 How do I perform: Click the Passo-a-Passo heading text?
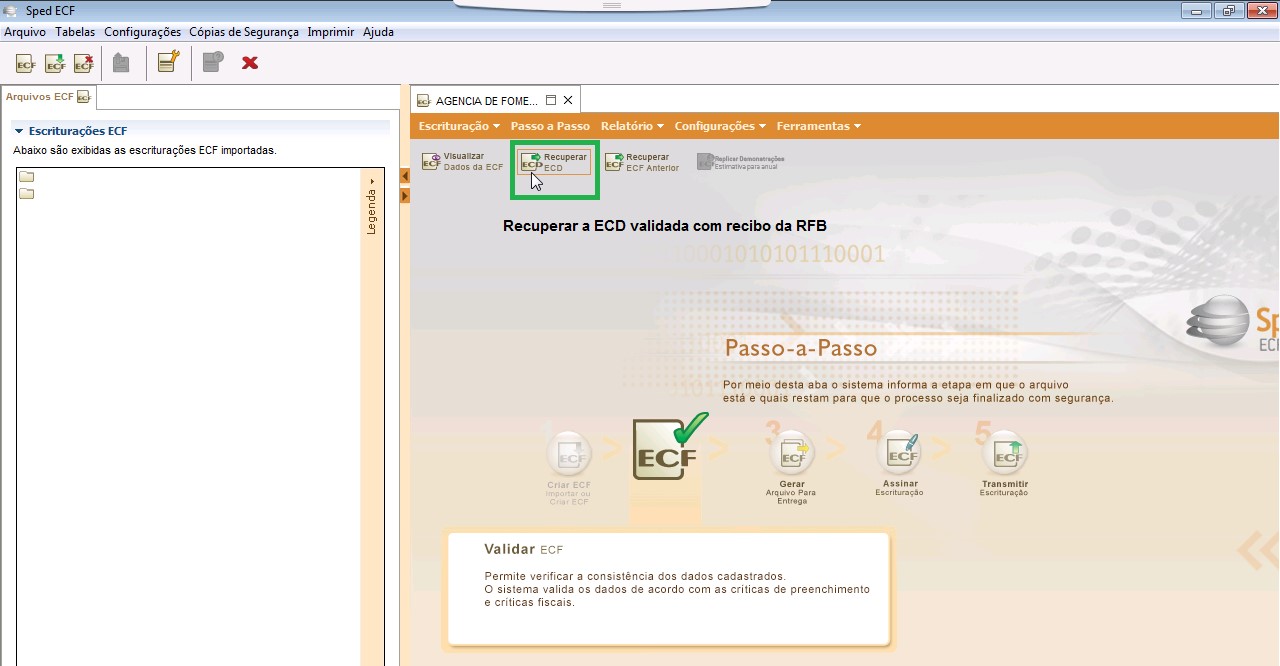click(801, 348)
